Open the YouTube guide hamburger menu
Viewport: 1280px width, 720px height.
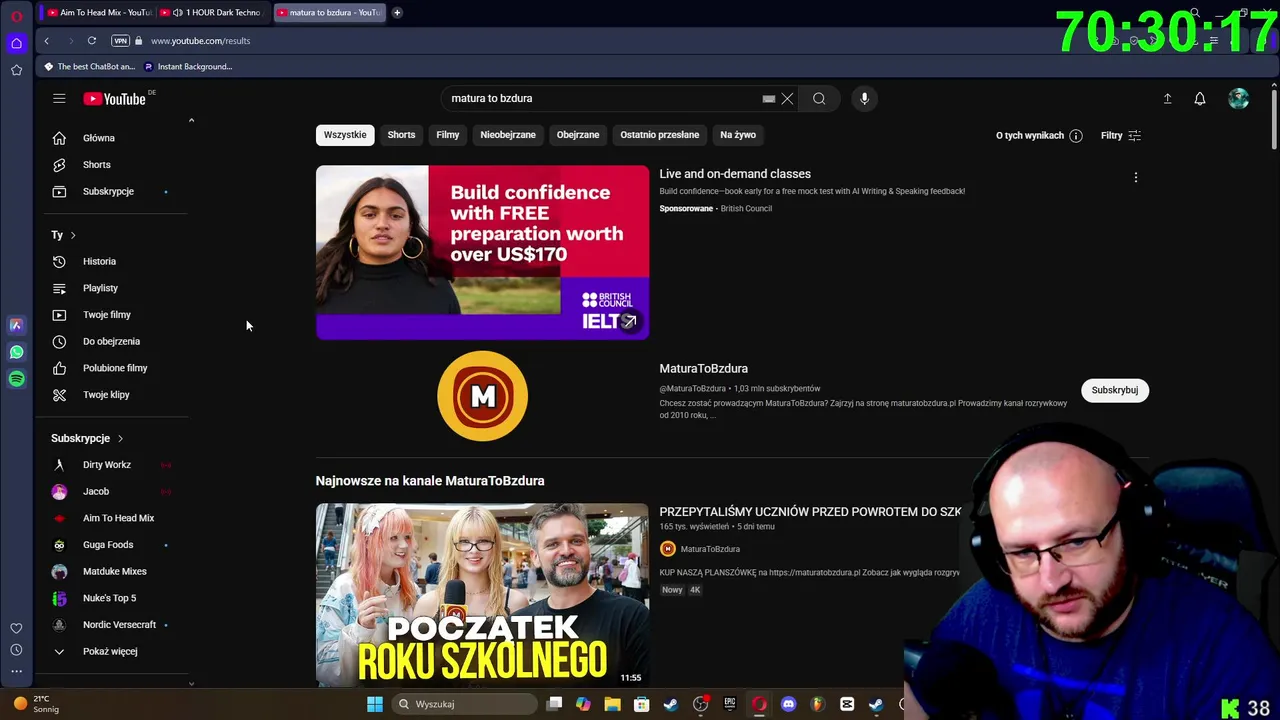pyautogui.click(x=59, y=98)
